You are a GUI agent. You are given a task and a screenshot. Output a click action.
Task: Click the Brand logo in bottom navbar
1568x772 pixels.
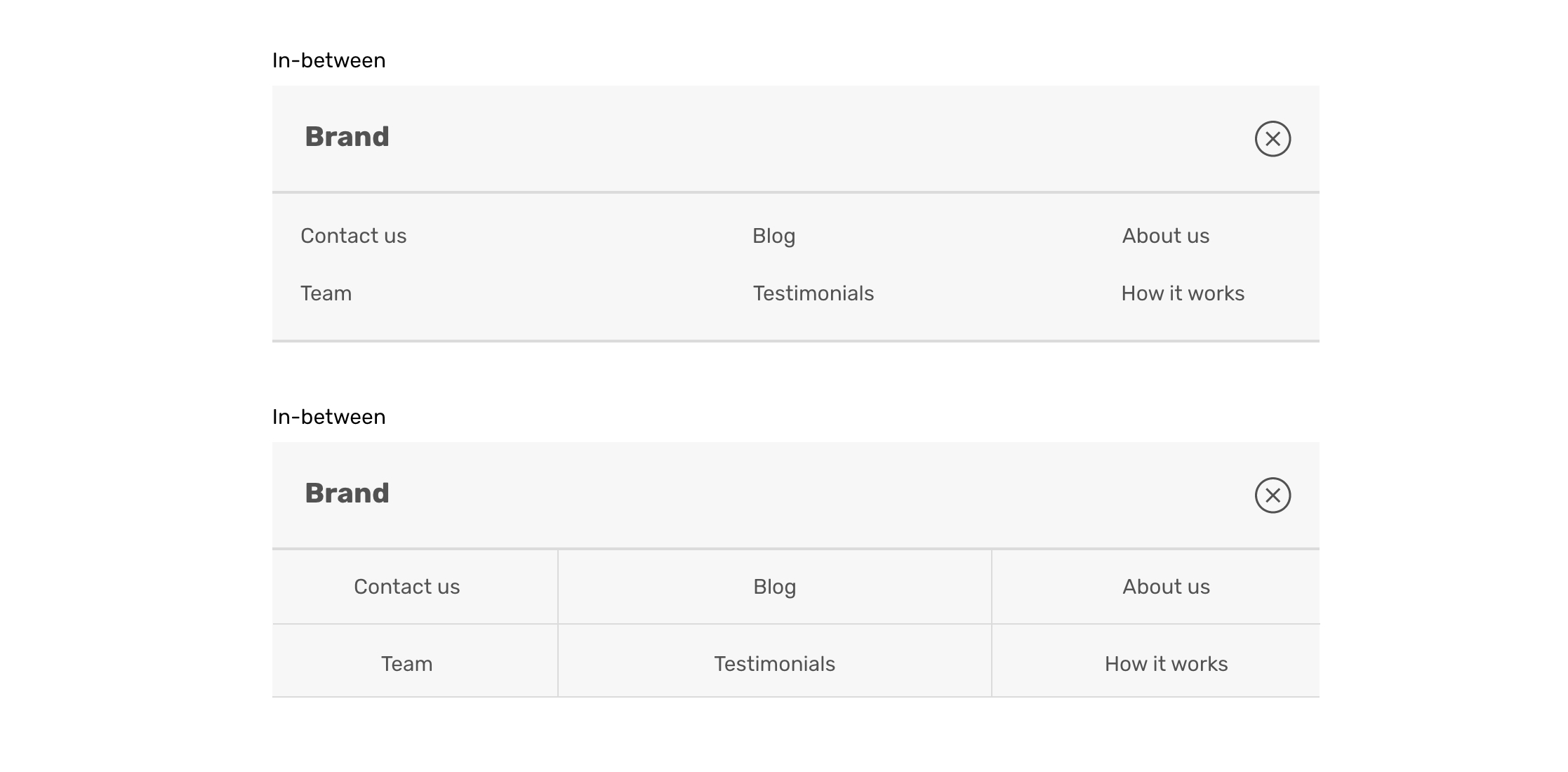pyautogui.click(x=347, y=493)
